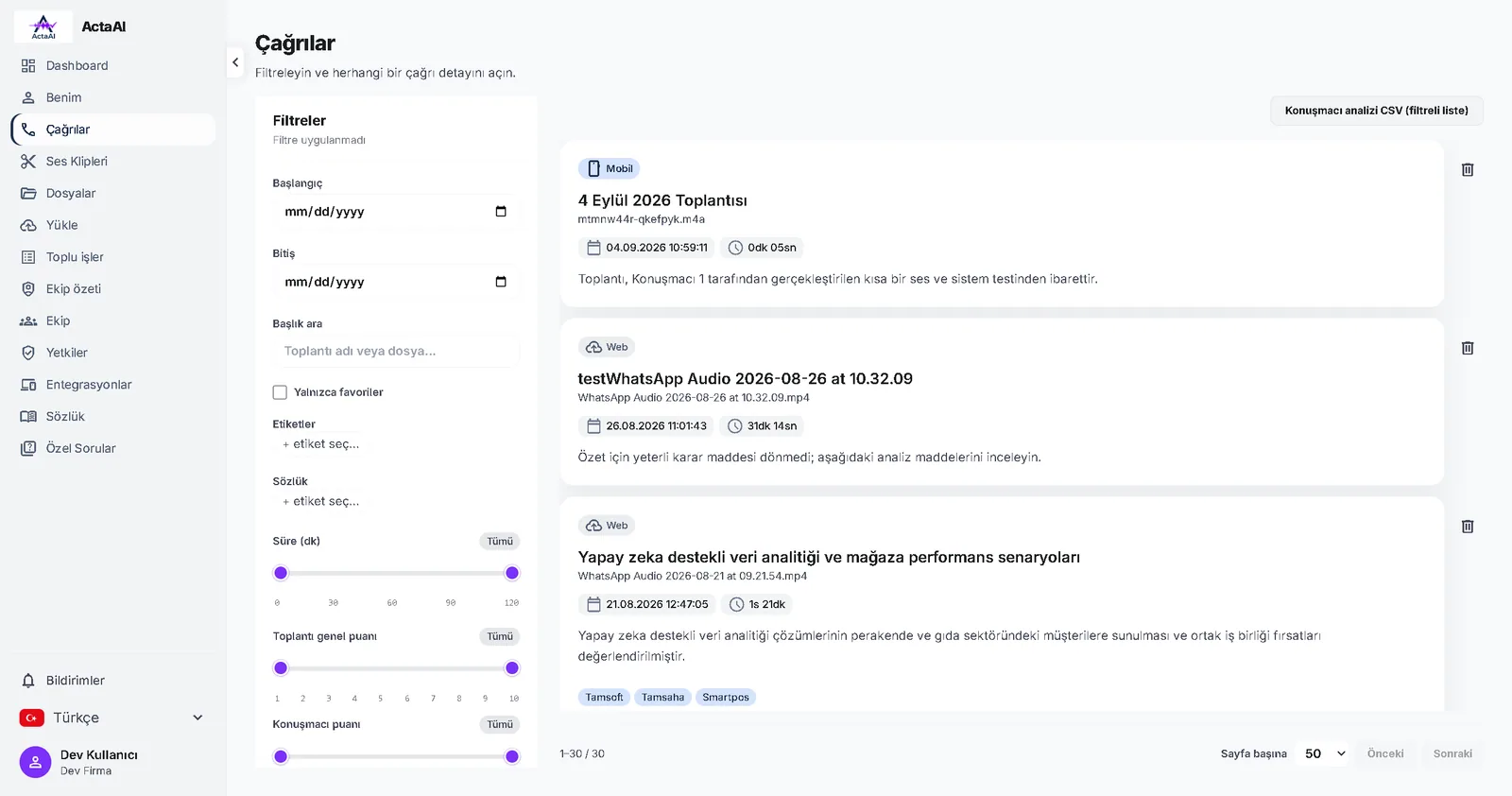Open Yetkiler section
Viewport: 1512px width, 796px height.
pos(113,353)
